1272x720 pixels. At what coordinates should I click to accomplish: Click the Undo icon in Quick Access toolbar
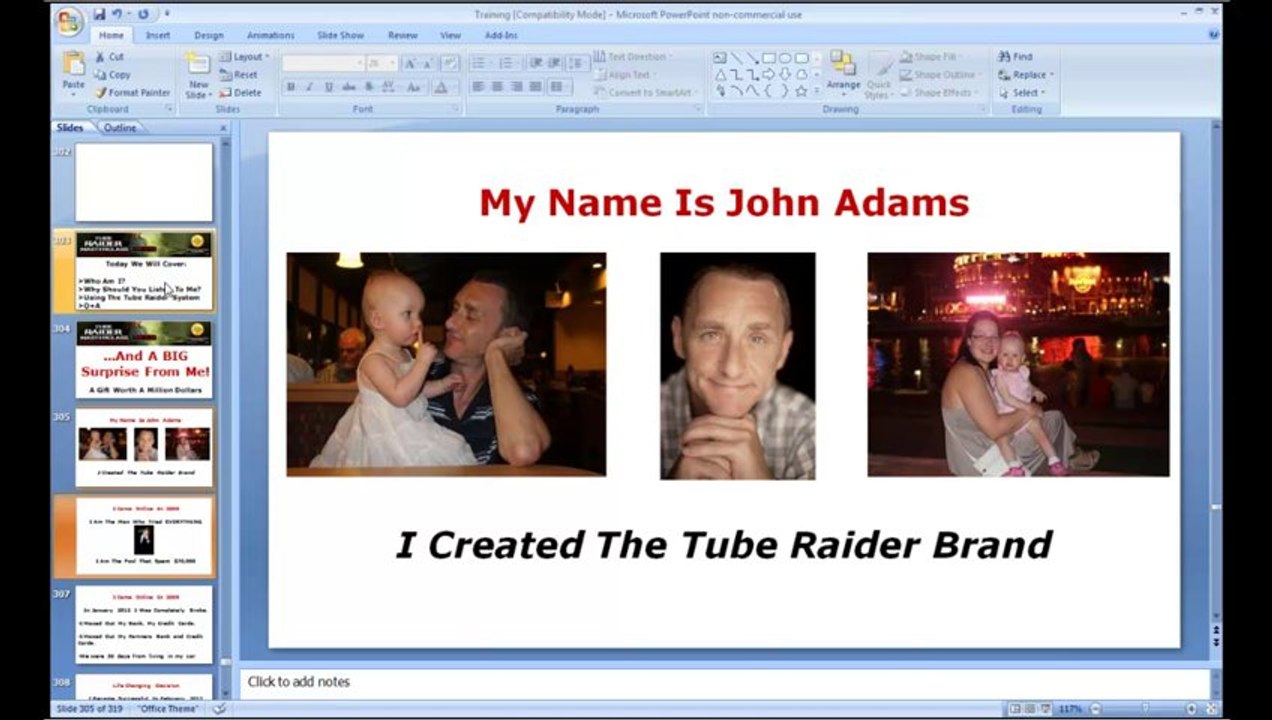point(118,14)
